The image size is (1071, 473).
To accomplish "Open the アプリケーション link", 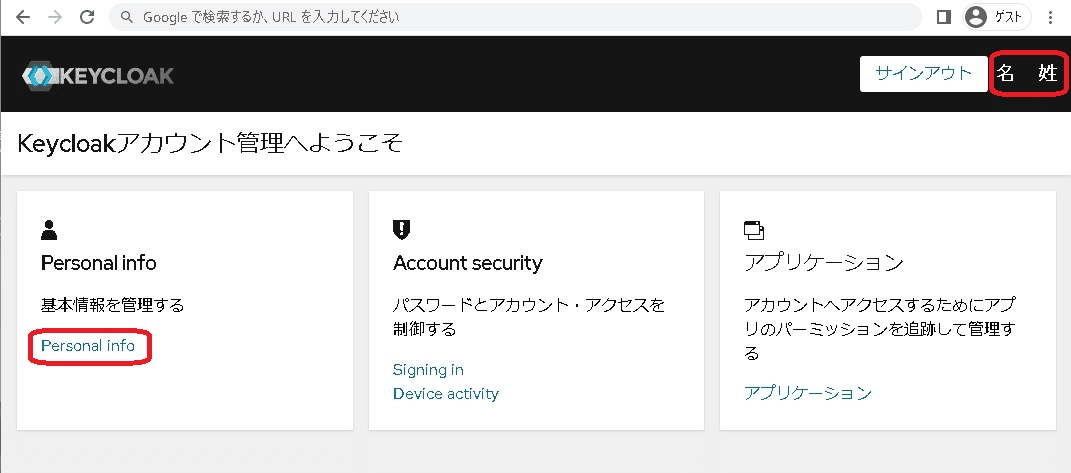I will (807, 393).
